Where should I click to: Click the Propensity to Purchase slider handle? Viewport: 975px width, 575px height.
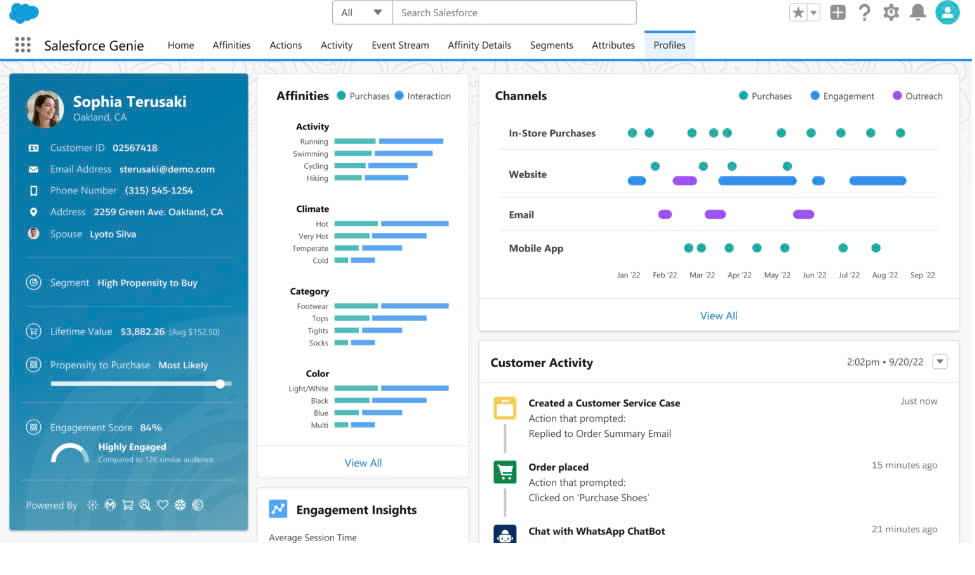[220, 384]
